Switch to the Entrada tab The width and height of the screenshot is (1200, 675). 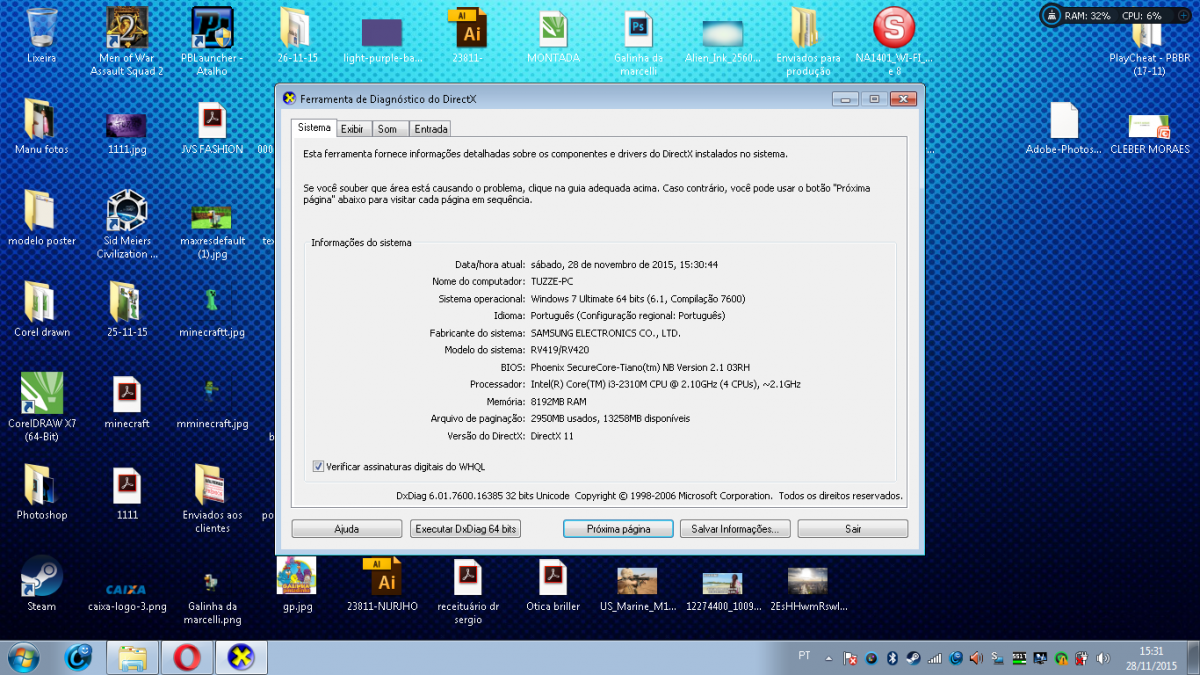(x=431, y=129)
